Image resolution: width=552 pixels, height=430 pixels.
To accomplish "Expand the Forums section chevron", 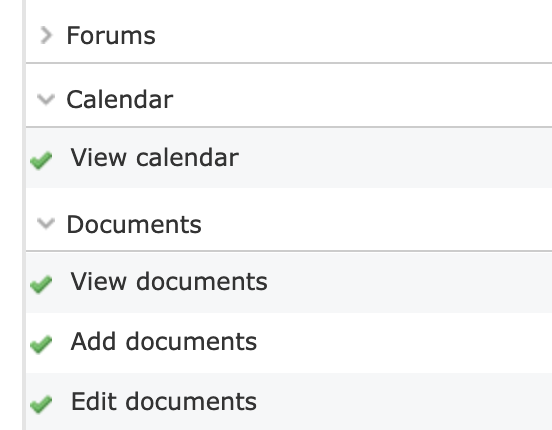I will [x=46, y=35].
